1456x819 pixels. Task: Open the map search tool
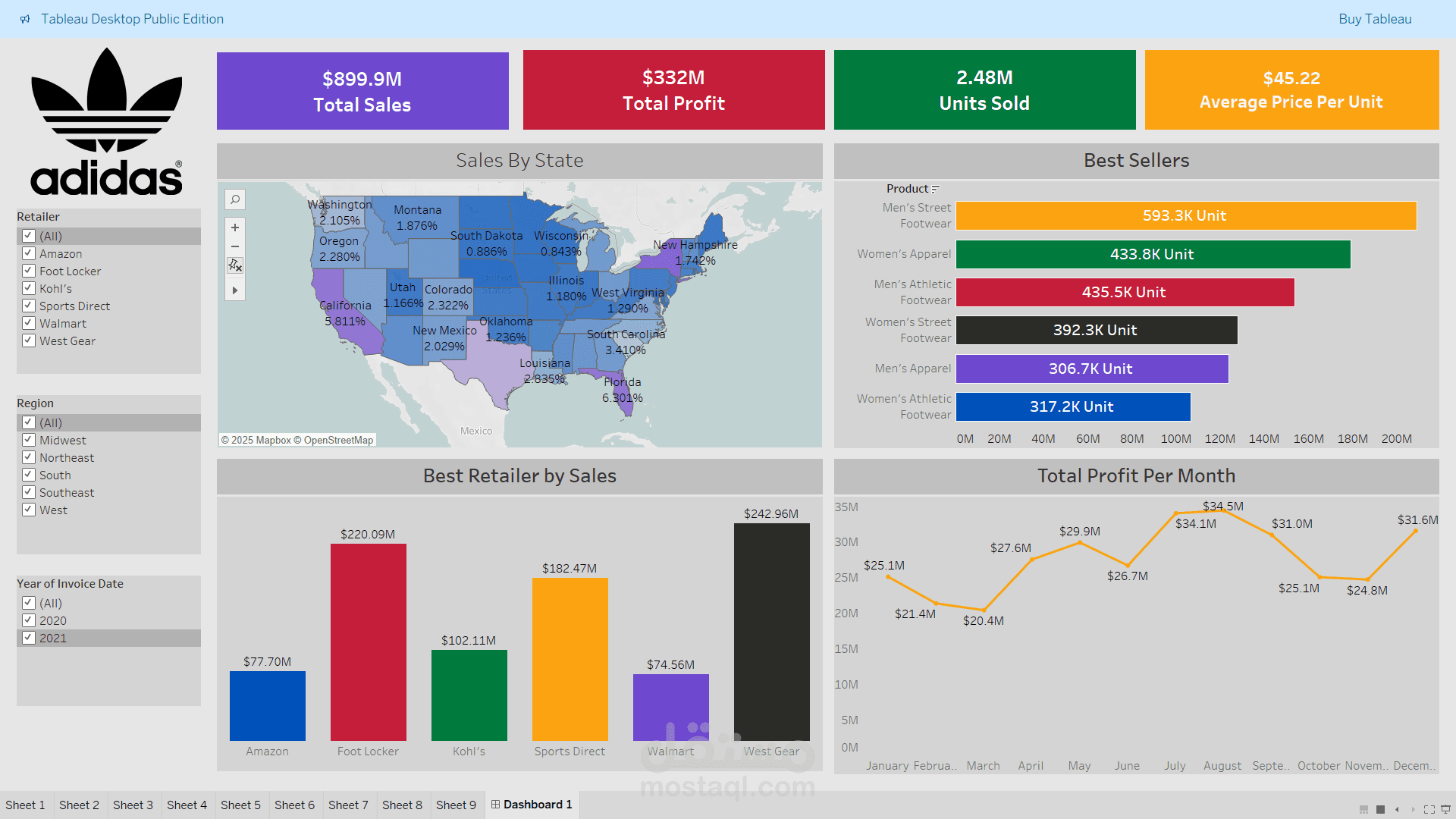pos(235,199)
